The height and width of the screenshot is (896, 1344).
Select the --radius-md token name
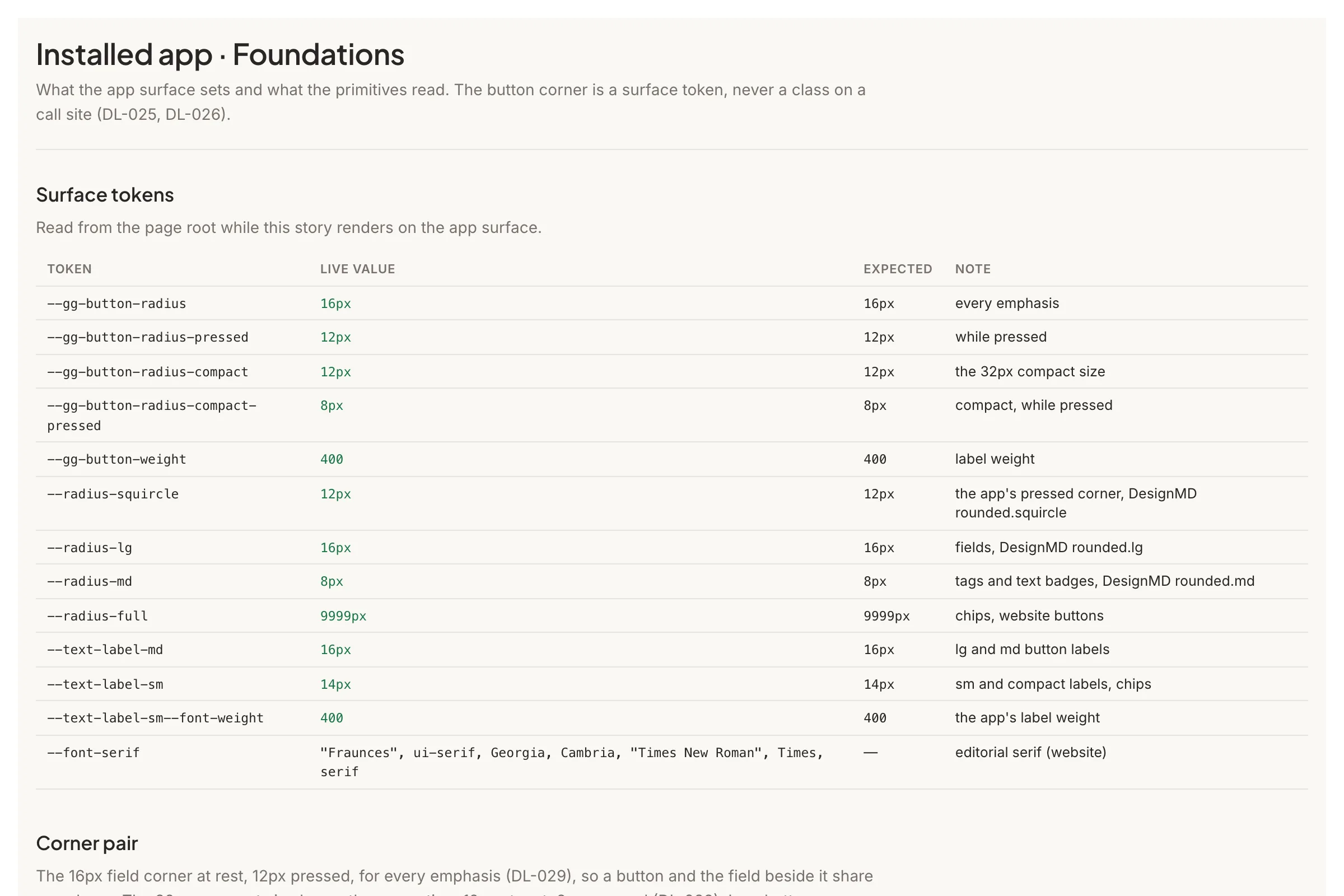(90, 582)
